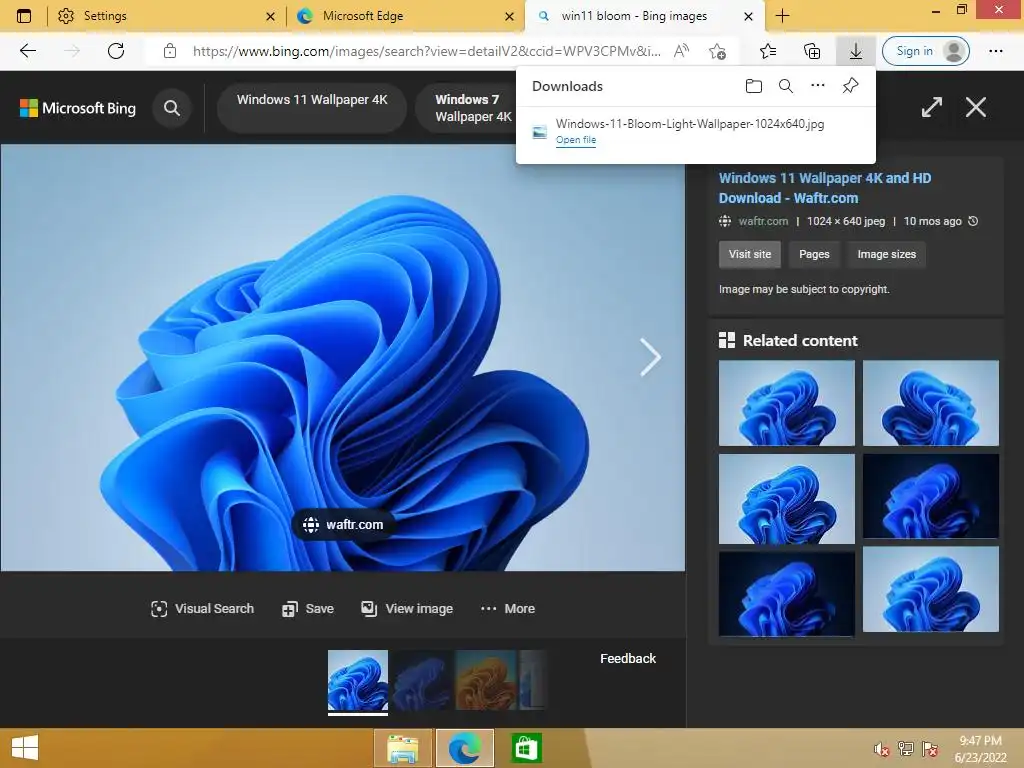Open Edge Settings and more menu

click(x=995, y=51)
